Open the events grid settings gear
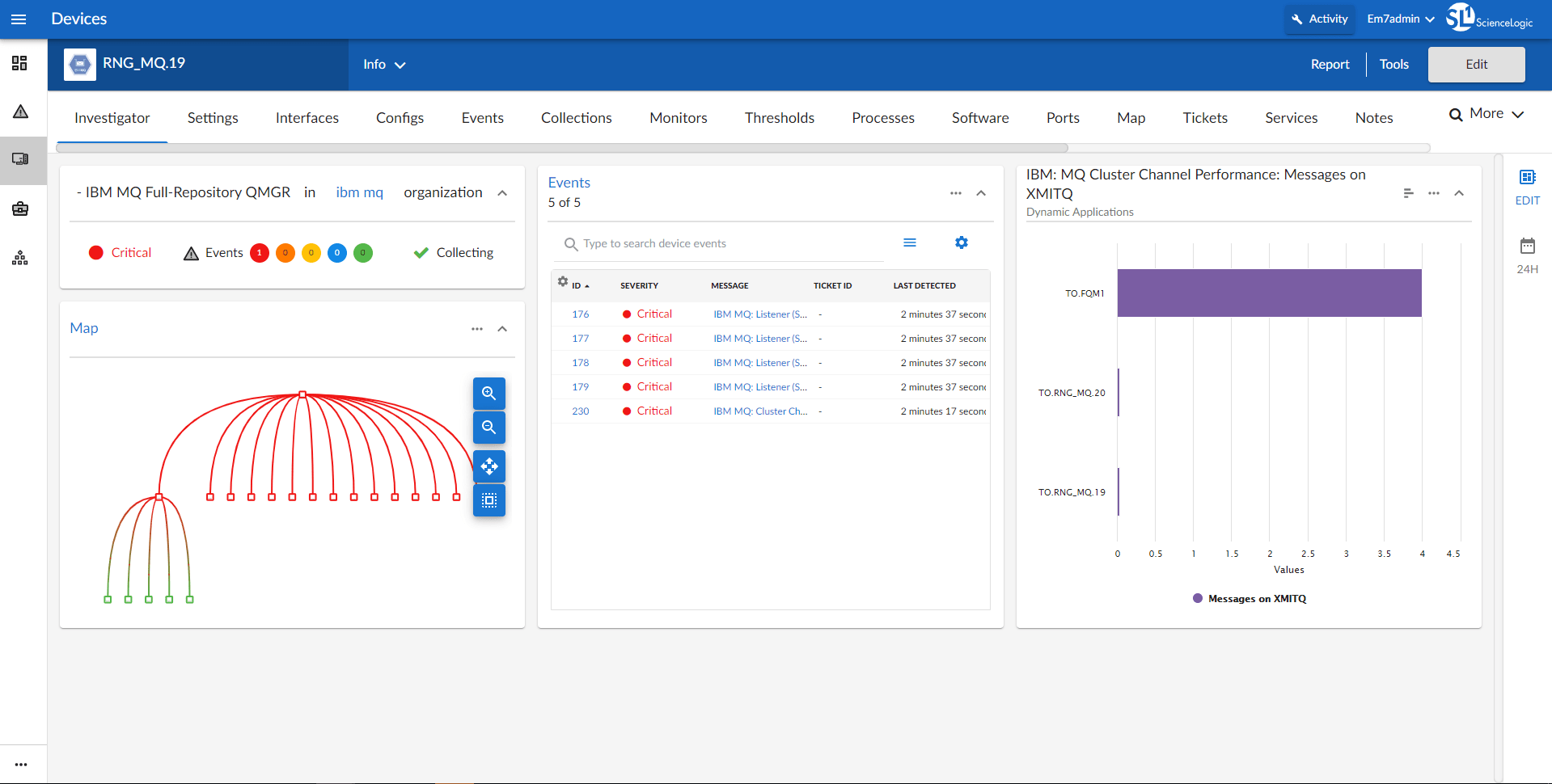Viewport: 1552px width, 784px height. pyautogui.click(x=962, y=242)
